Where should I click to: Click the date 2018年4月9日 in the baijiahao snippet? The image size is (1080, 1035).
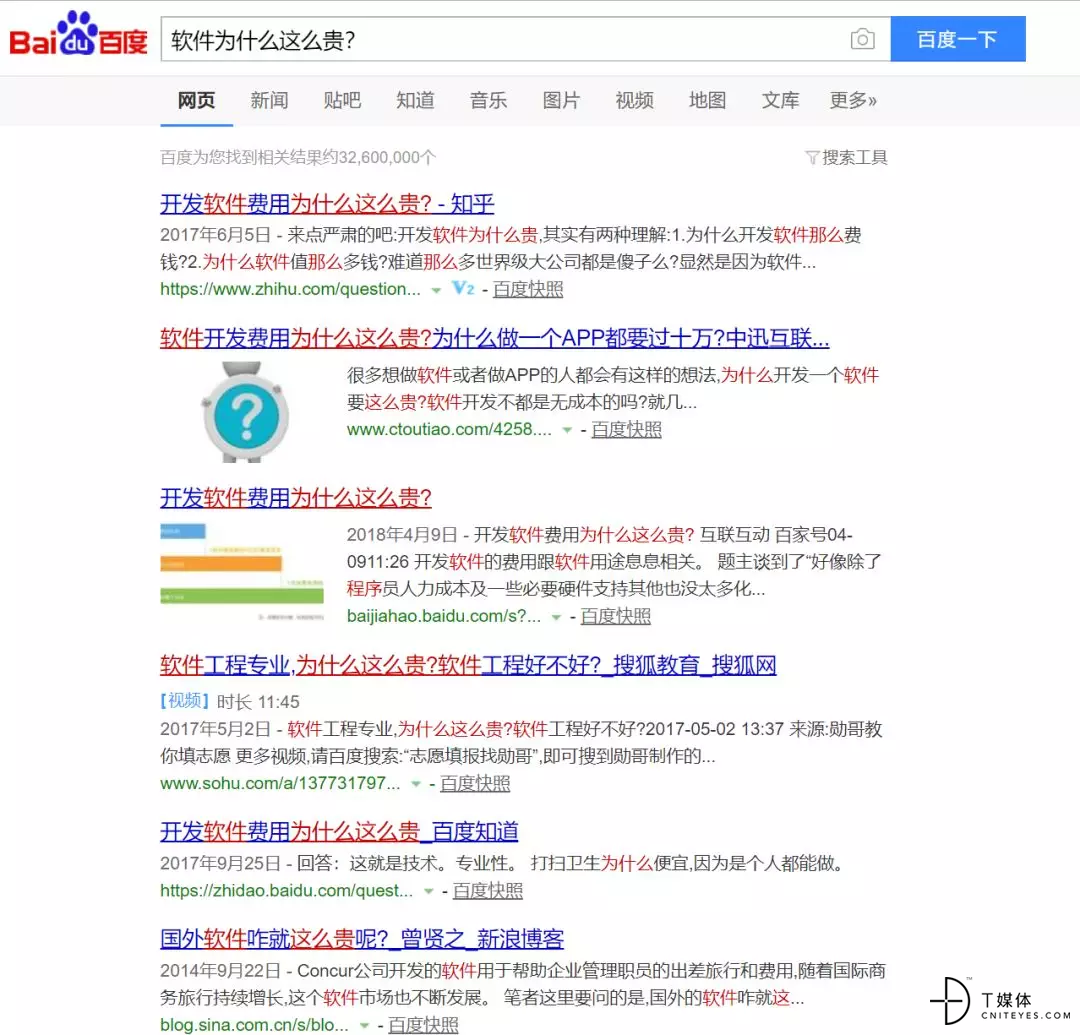click(x=402, y=535)
